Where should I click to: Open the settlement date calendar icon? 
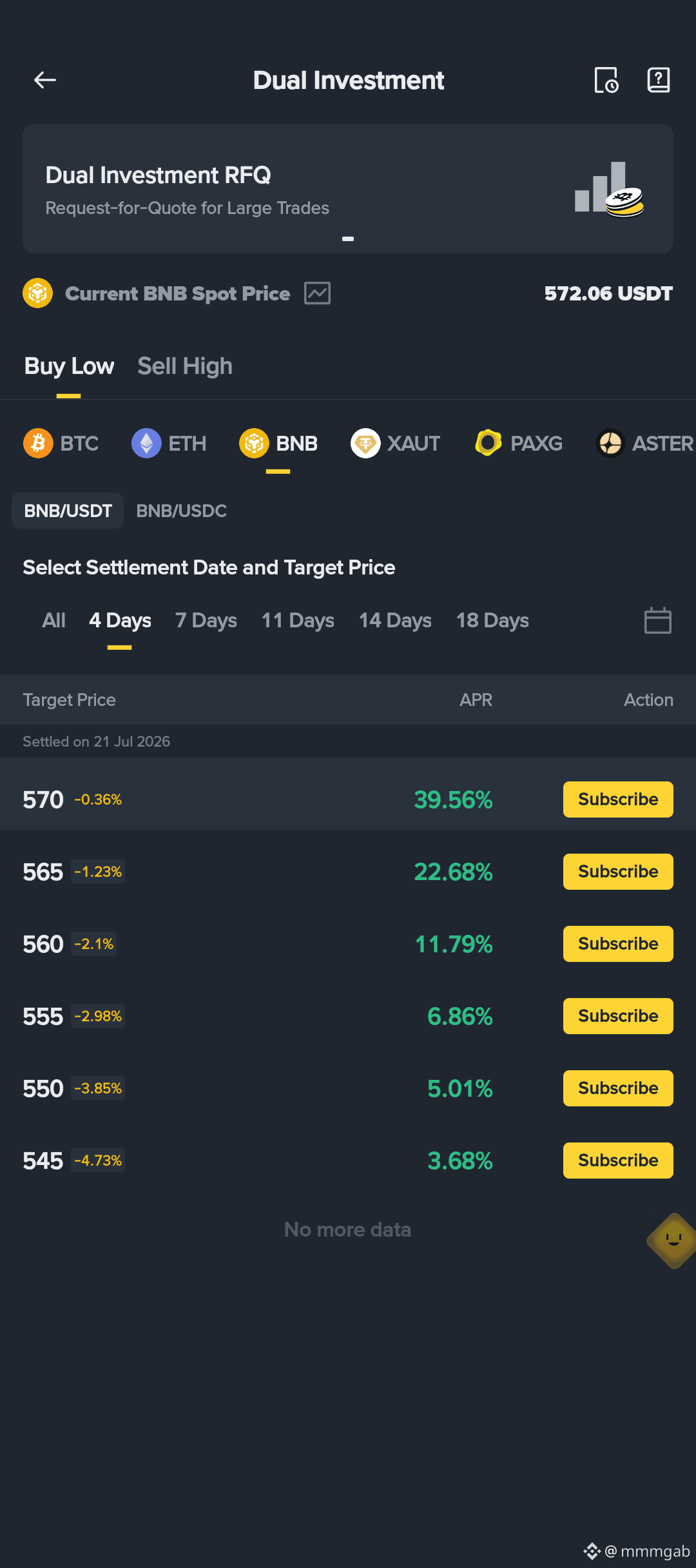pos(658,620)
